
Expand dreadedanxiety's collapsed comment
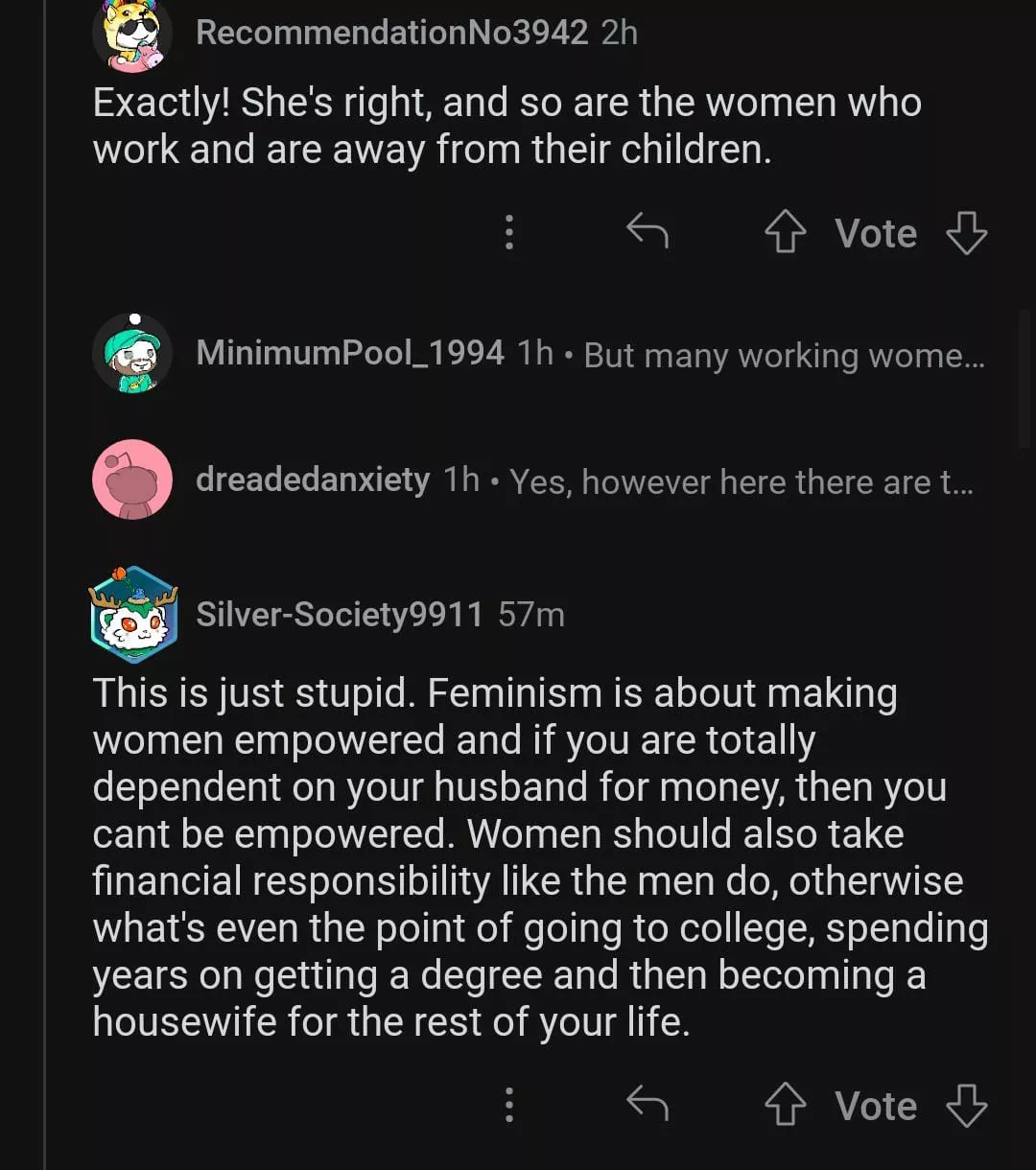741,481
